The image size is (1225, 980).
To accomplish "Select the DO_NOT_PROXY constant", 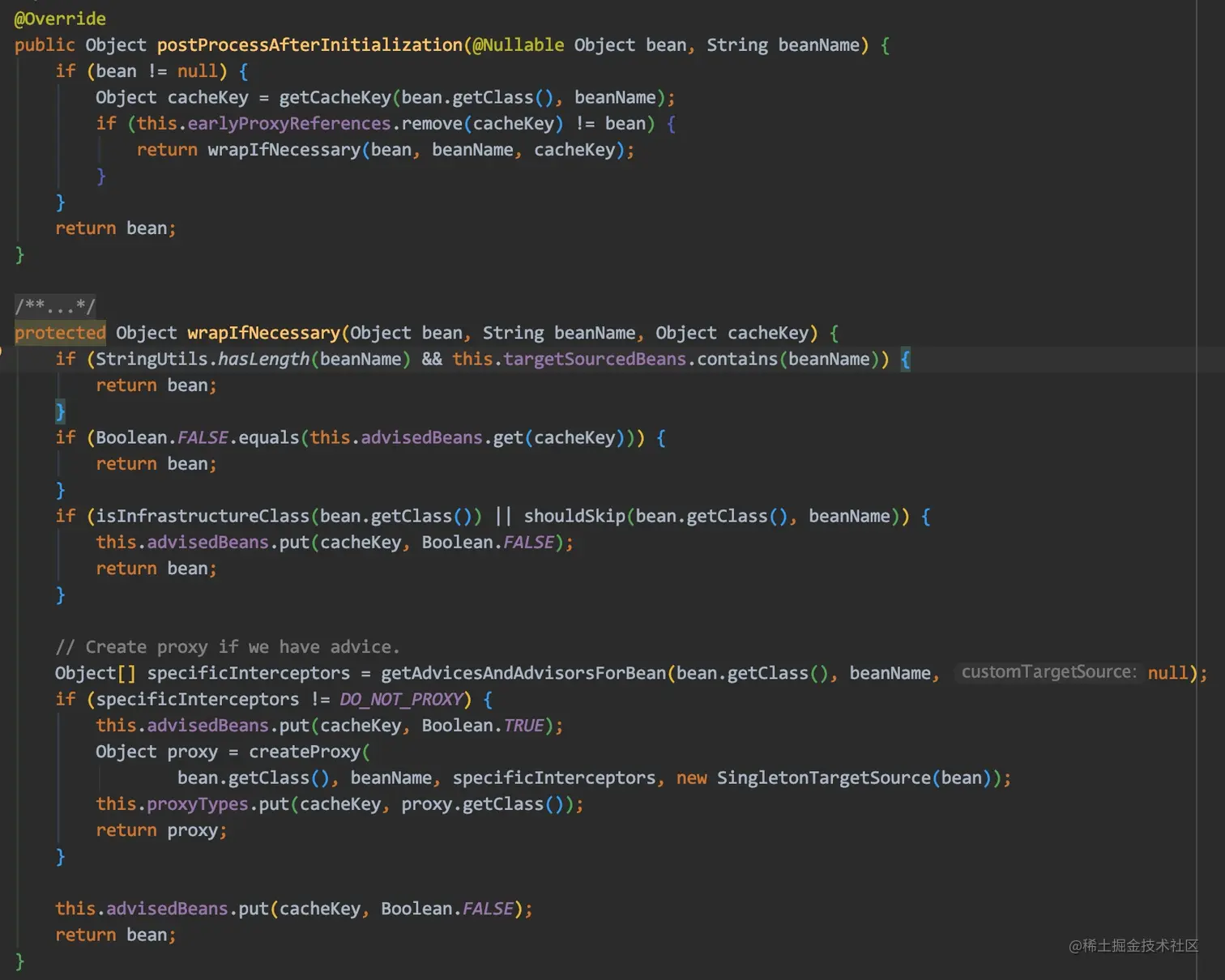I will [x=402, y=698].
